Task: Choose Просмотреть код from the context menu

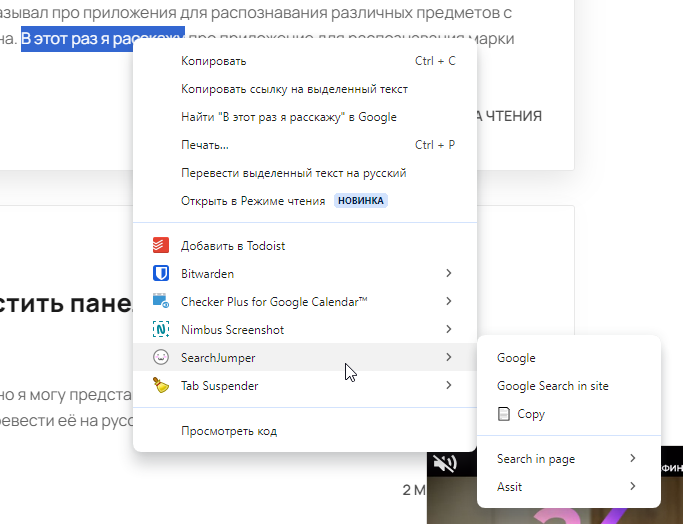Action: 305,431
